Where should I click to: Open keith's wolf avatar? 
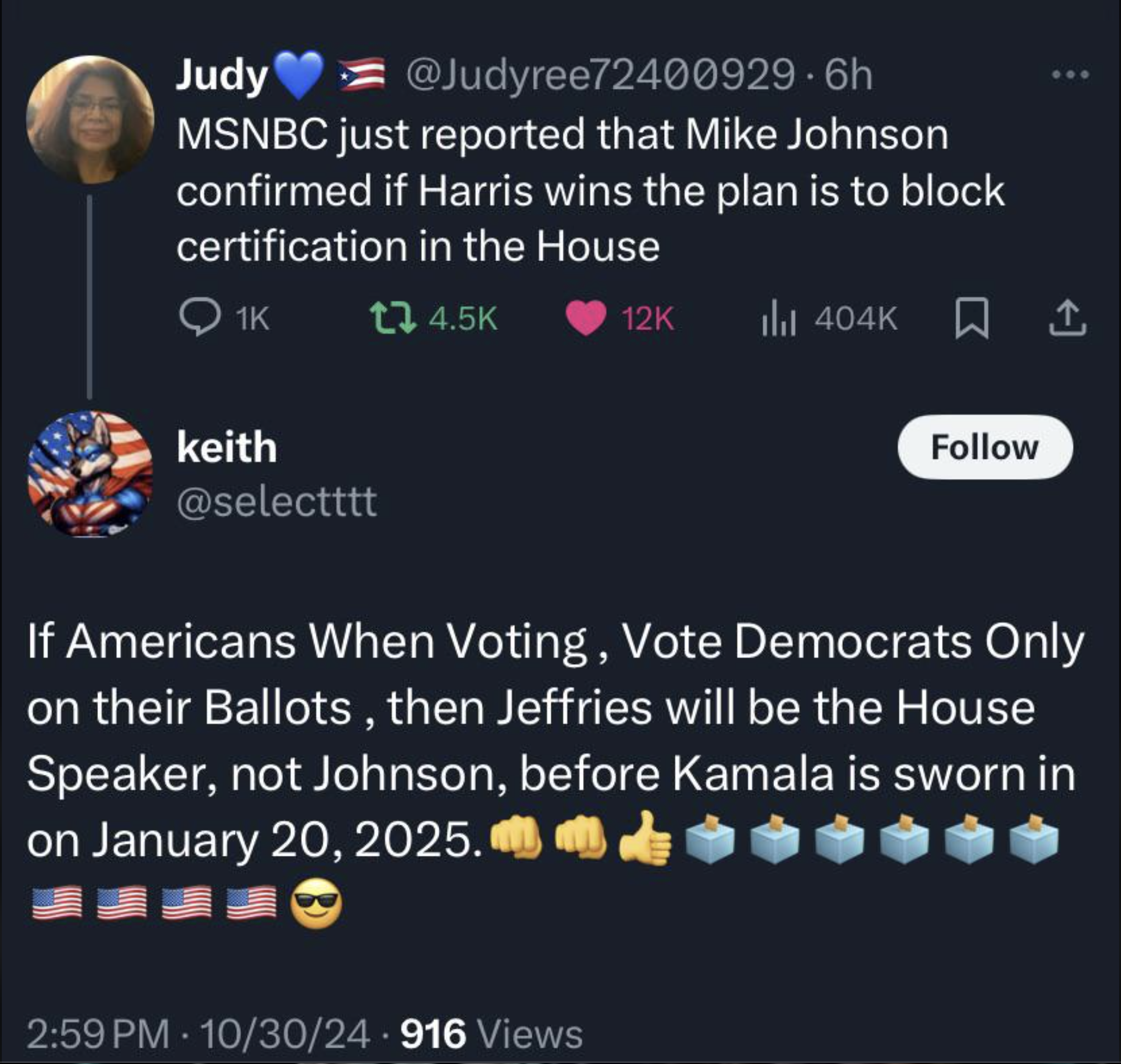[x=89, y=474]
